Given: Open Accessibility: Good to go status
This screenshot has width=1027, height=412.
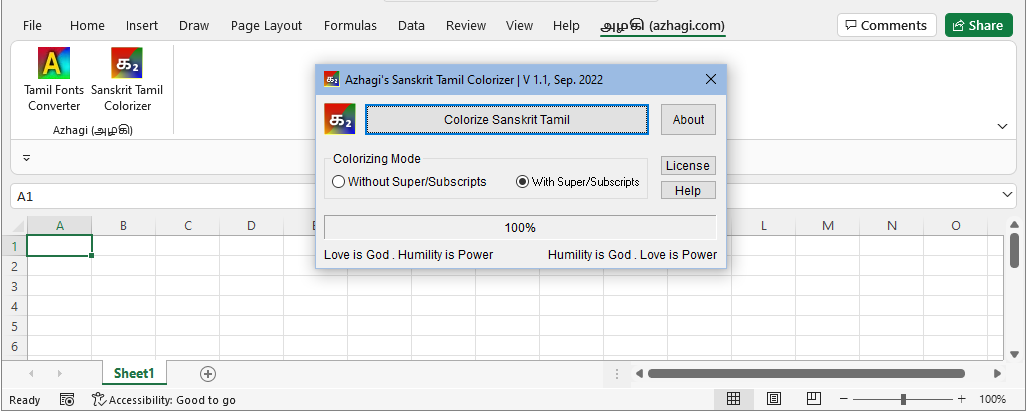Looking at the screenshot, I should pos(164,400).
